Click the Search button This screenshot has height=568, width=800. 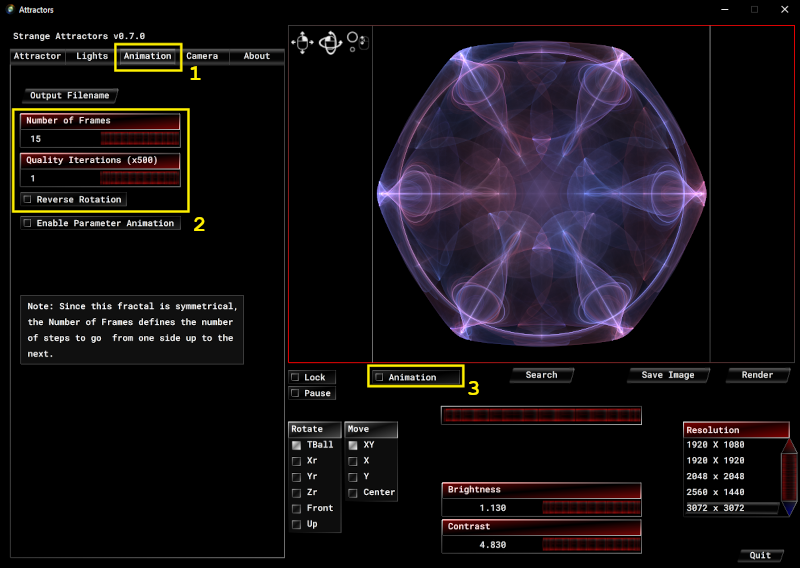click(542, 375)
